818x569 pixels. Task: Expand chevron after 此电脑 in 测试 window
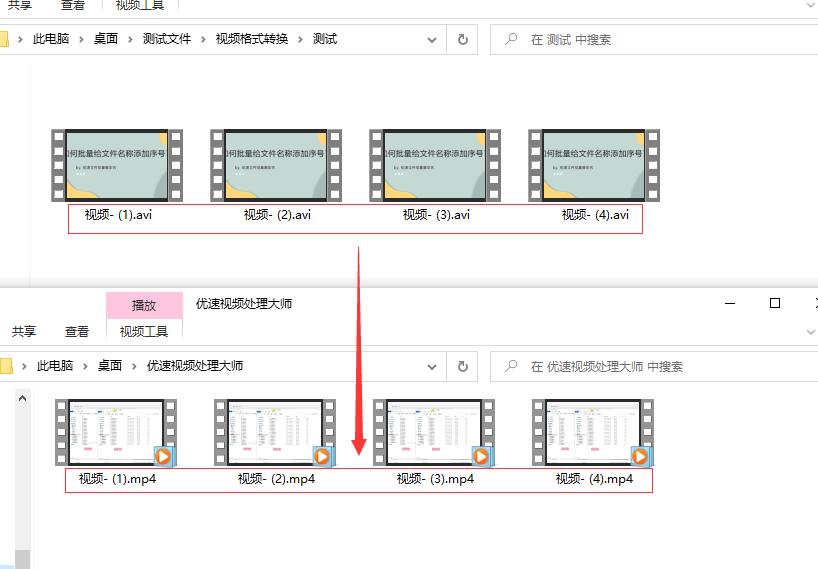[x=81, y=39]
